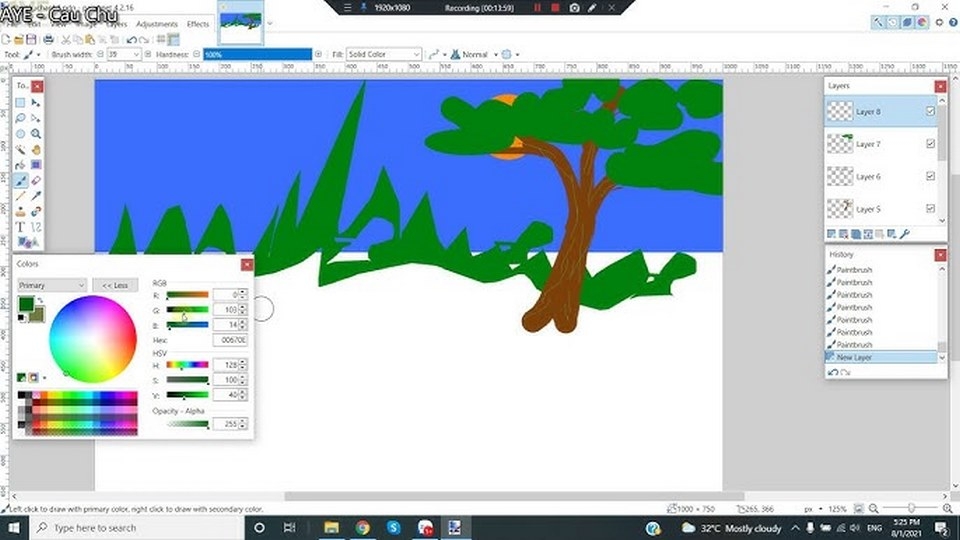Select the Move Selected Pixels tool
960x540 pixels.
coord(36,102)
